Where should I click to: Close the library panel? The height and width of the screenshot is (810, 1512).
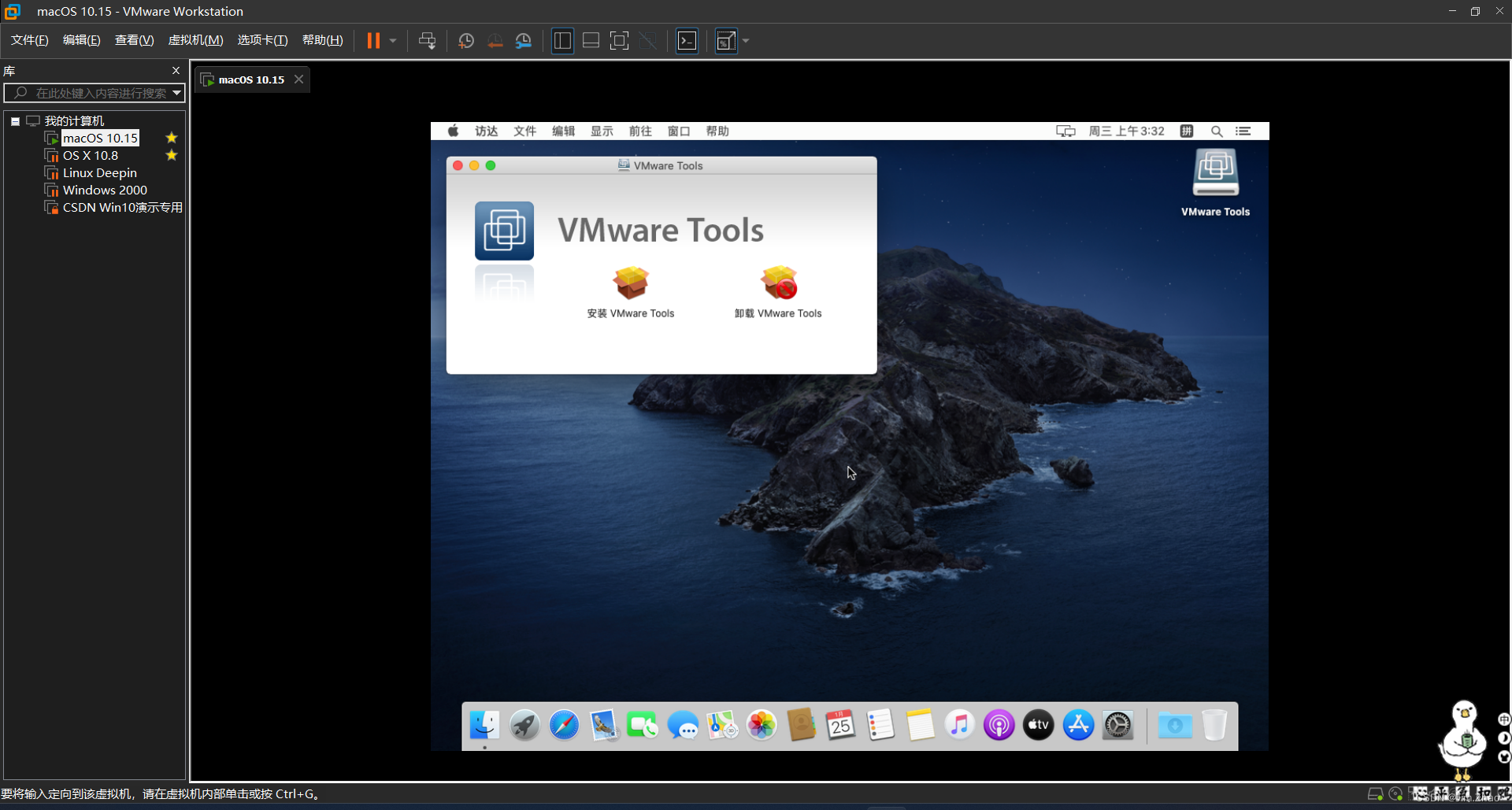pyautogui.click(x=176, y=71)
